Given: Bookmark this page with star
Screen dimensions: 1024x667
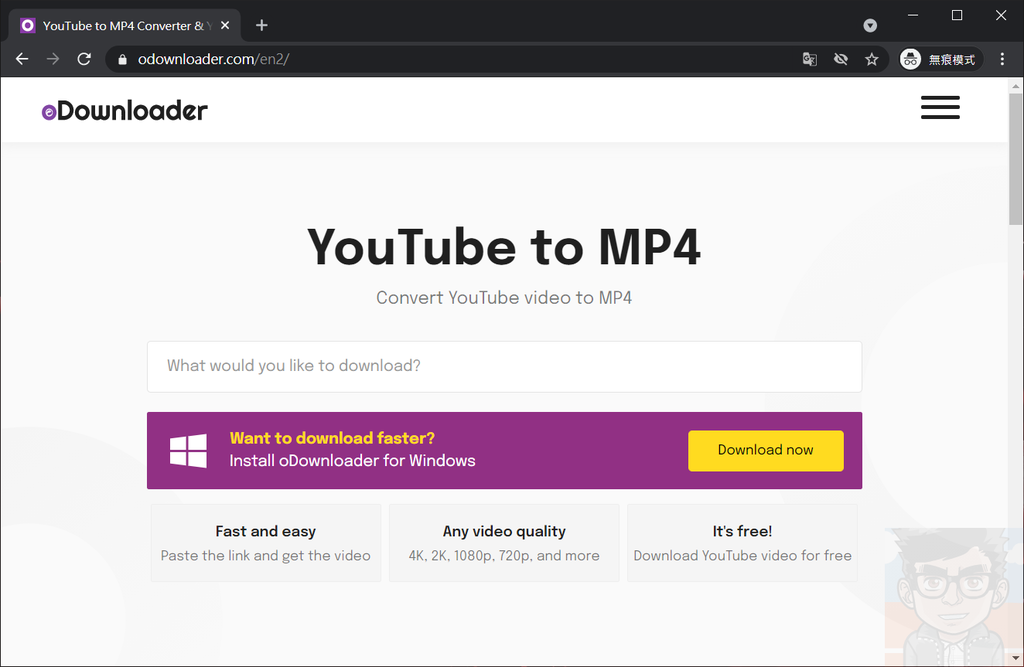Looking at the screenshot, I should [872, 59].
